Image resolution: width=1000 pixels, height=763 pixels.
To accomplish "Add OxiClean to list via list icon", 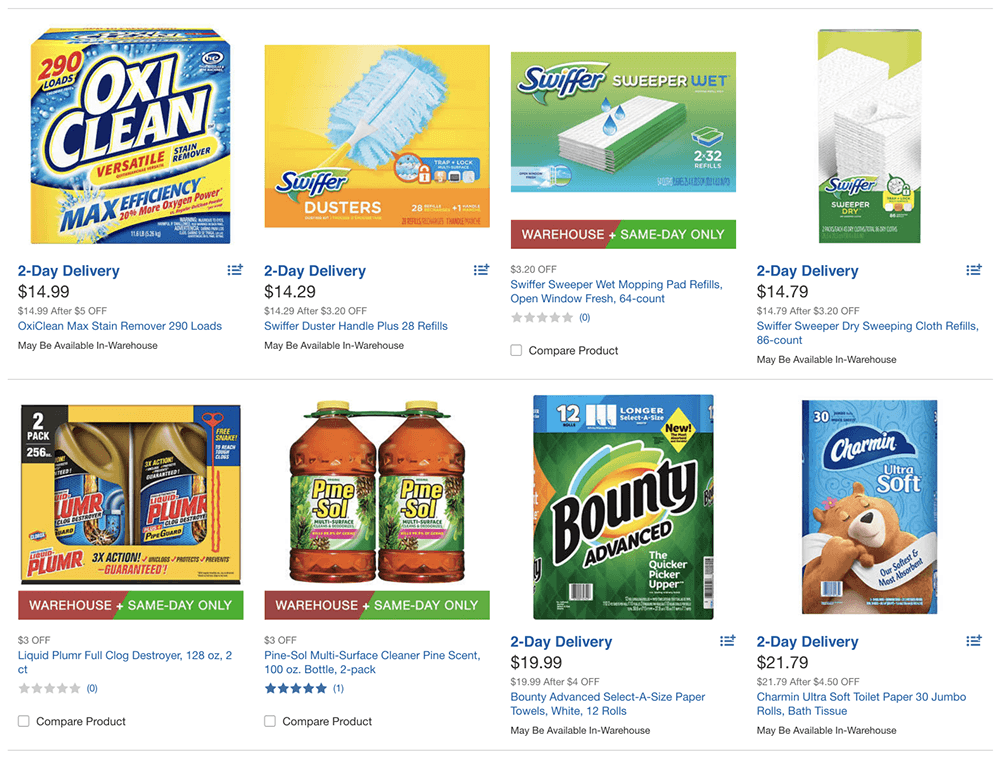I will pyautogui.click(x=235, y=270).
